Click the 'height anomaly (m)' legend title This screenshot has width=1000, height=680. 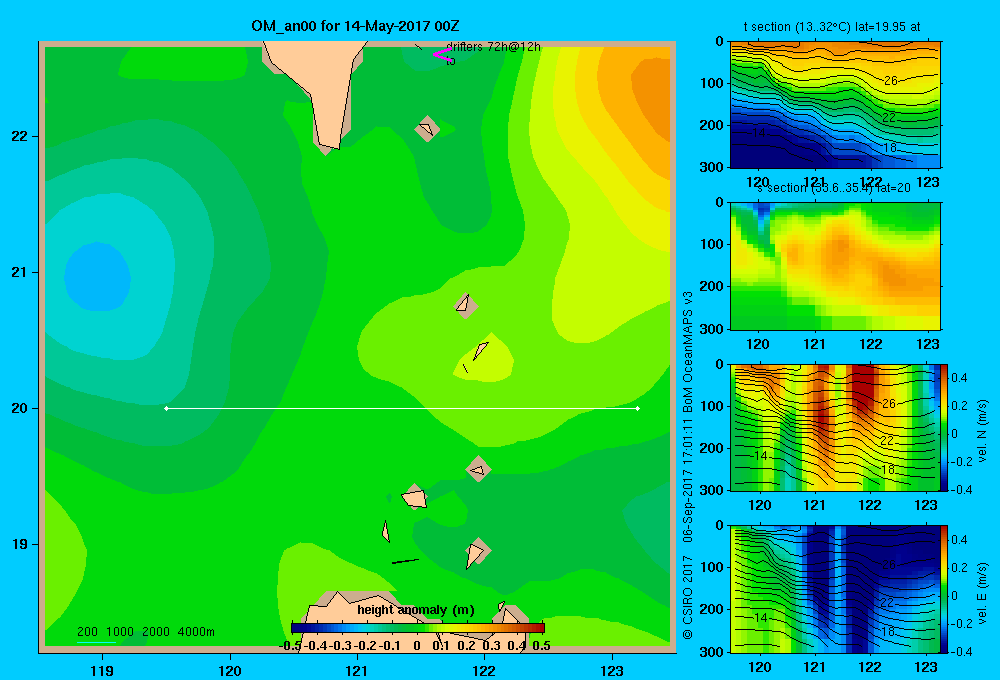click(x=416, y=610)
